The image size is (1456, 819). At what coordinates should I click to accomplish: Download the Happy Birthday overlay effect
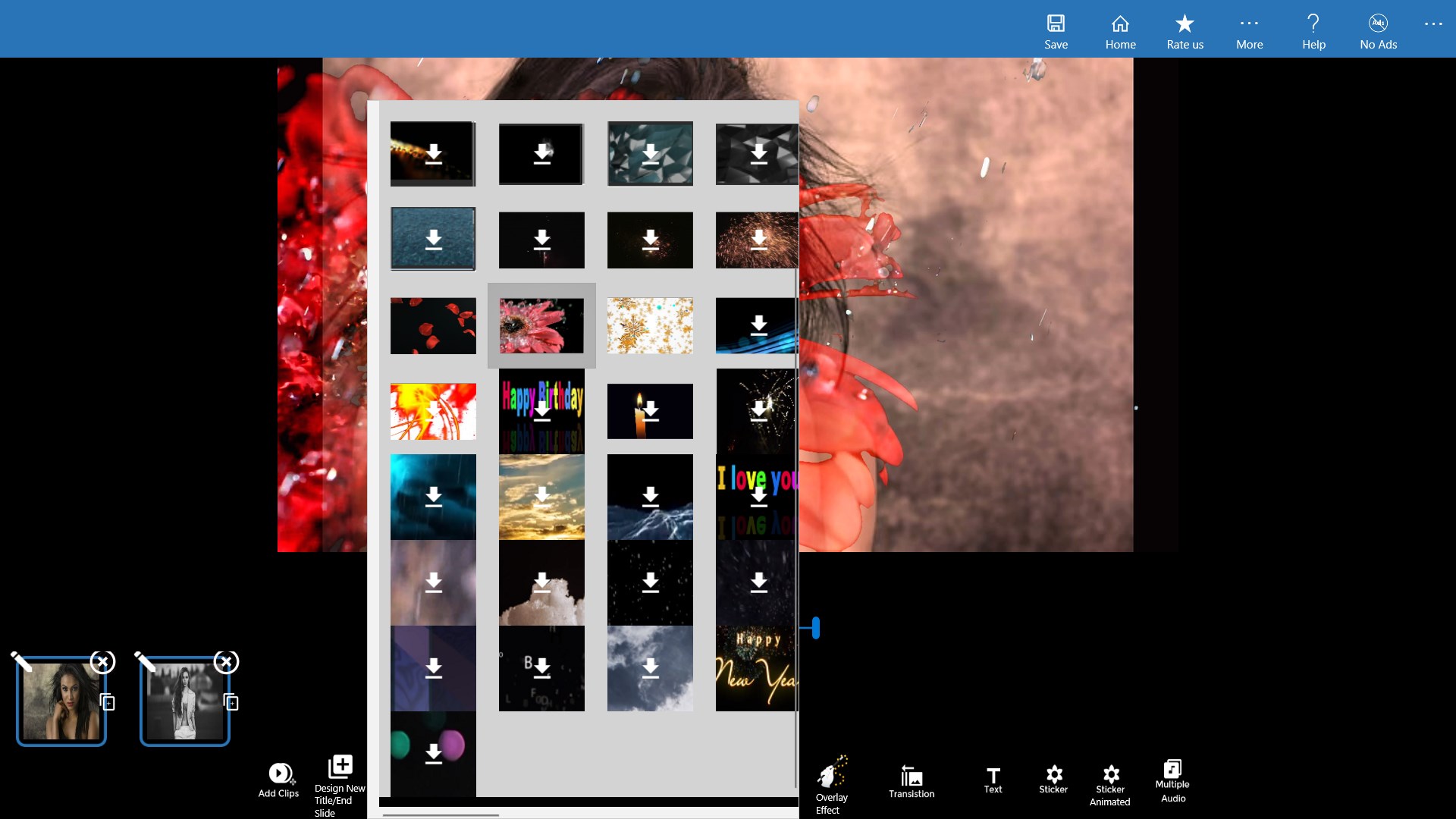pyautogui.click(x=541, y=410)
